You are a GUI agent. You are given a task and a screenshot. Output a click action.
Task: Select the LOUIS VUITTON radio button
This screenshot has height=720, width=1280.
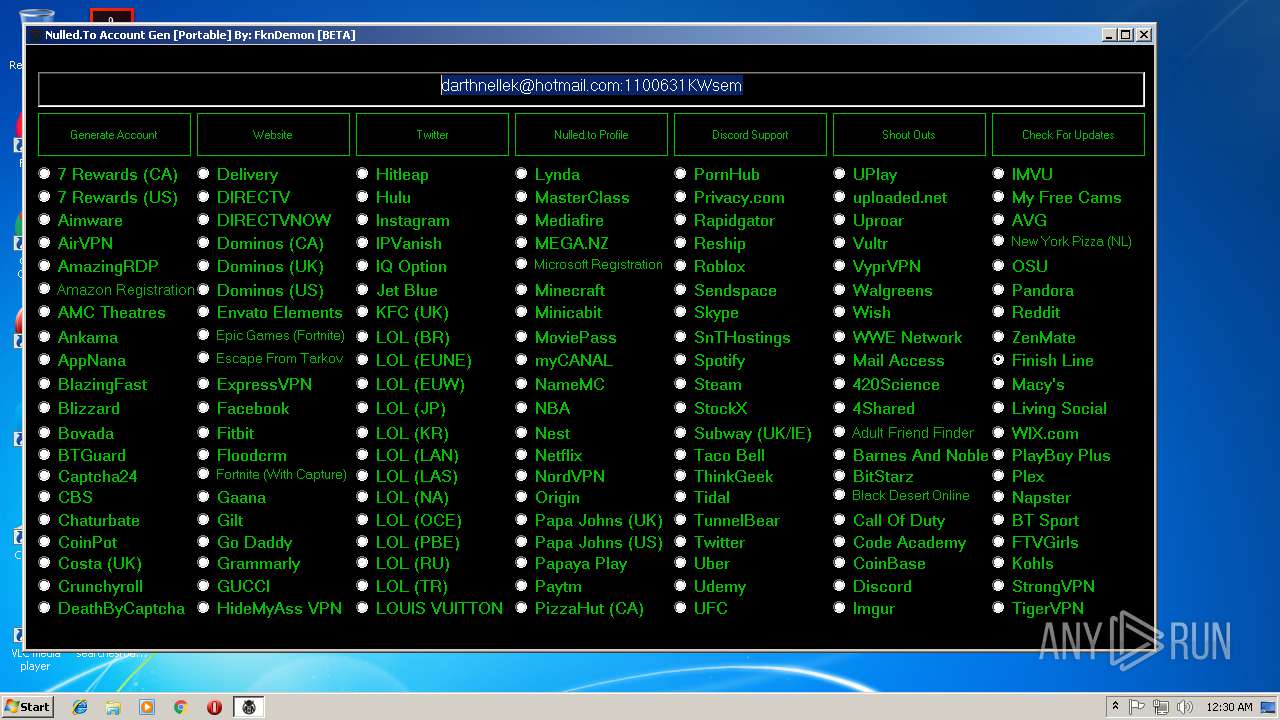coord(362,608)
